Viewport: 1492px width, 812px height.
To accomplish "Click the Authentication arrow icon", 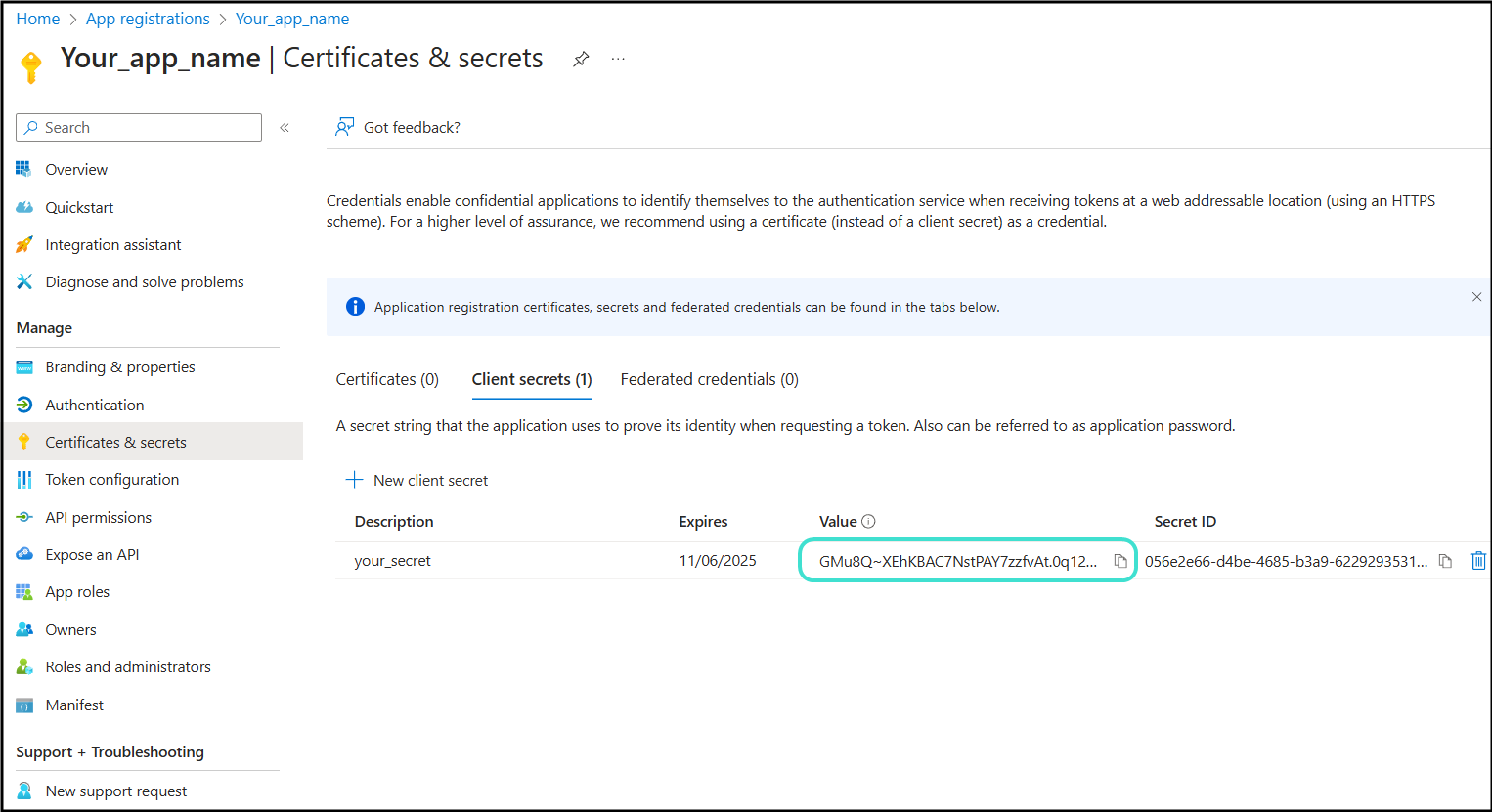I will point(24,405).
